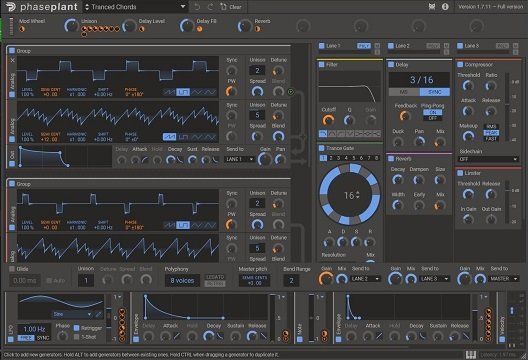
Task: Mute Lane 1 with its M button
Action: coord(377,46)
